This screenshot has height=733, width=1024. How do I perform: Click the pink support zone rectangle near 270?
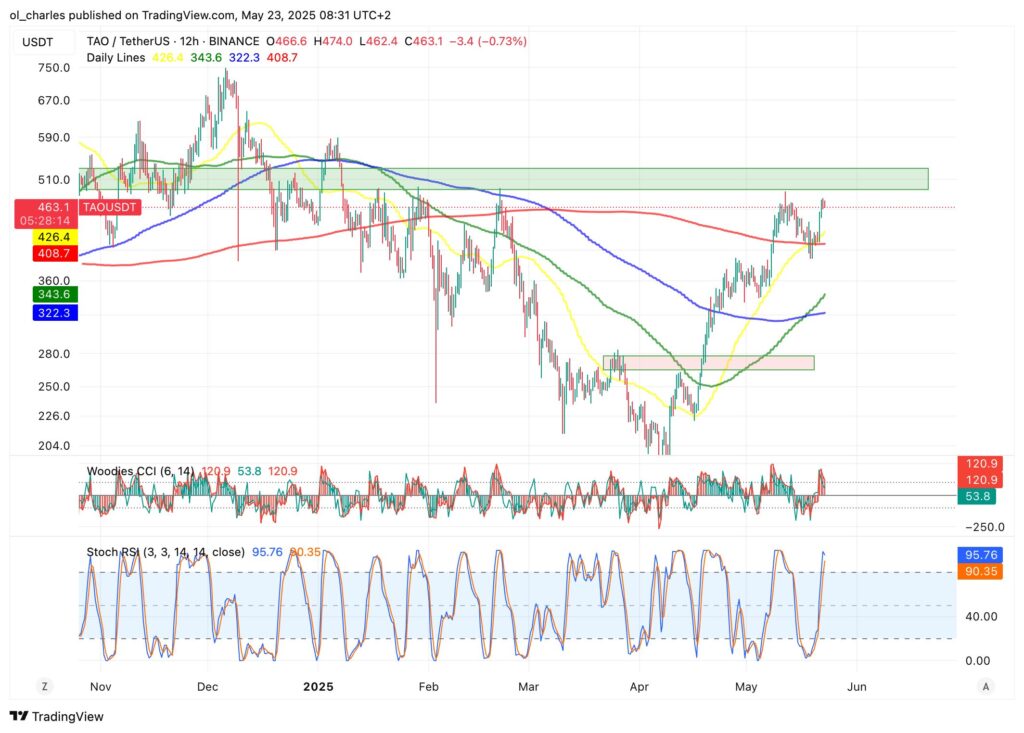[708, 362]
